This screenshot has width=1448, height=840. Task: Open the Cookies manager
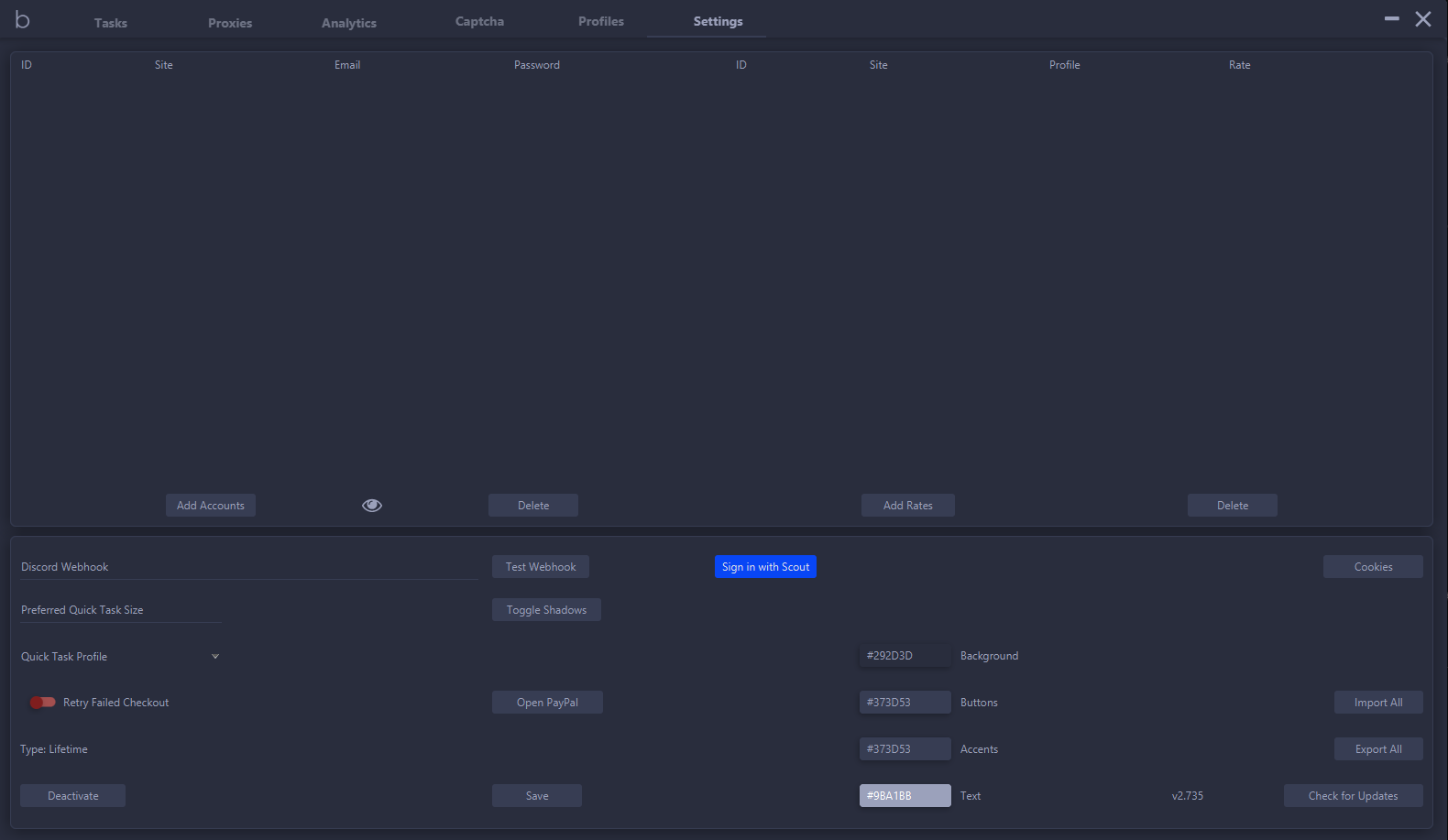click(1373, 567)
